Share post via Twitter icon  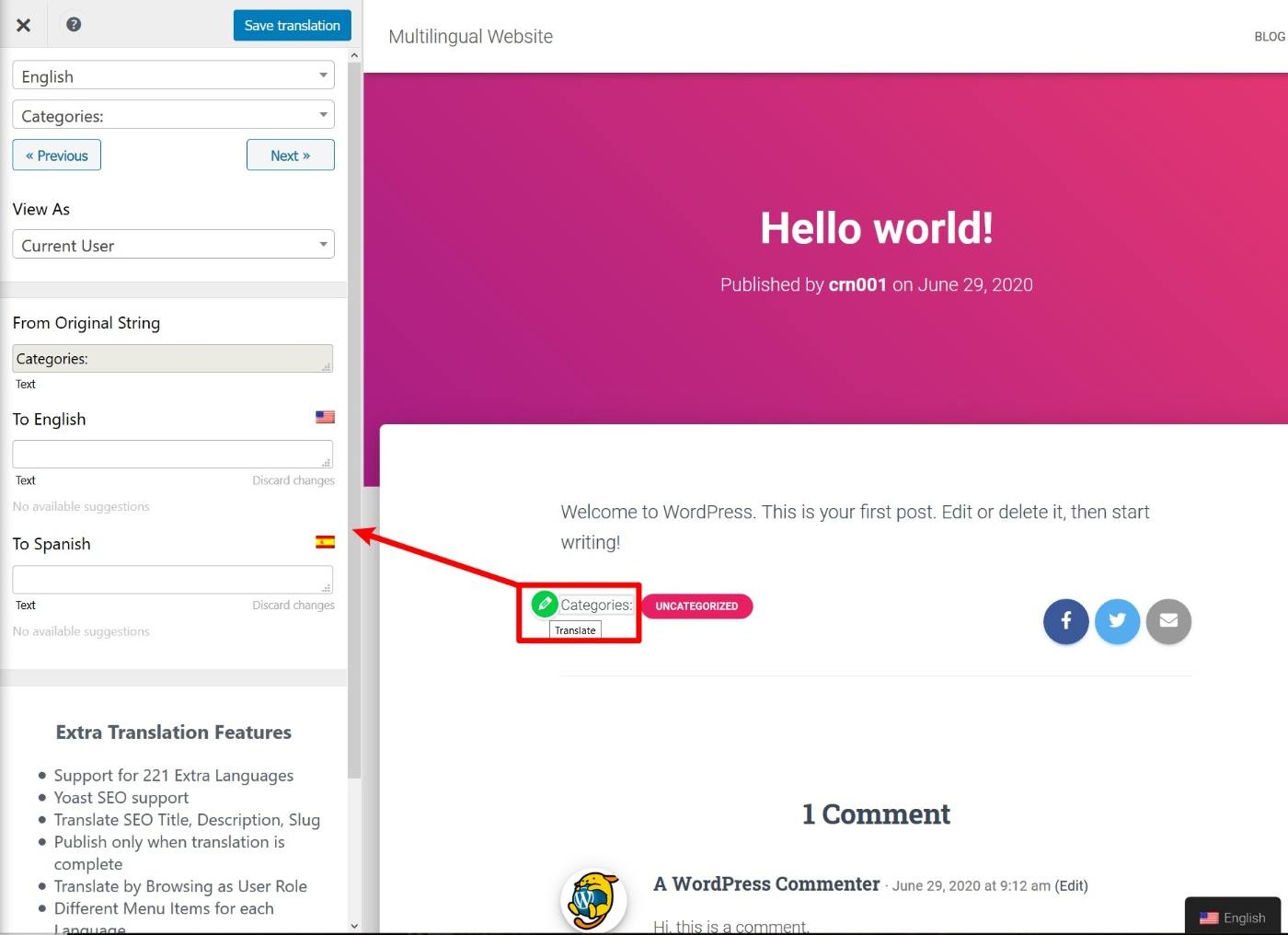tap(1117, 621)
